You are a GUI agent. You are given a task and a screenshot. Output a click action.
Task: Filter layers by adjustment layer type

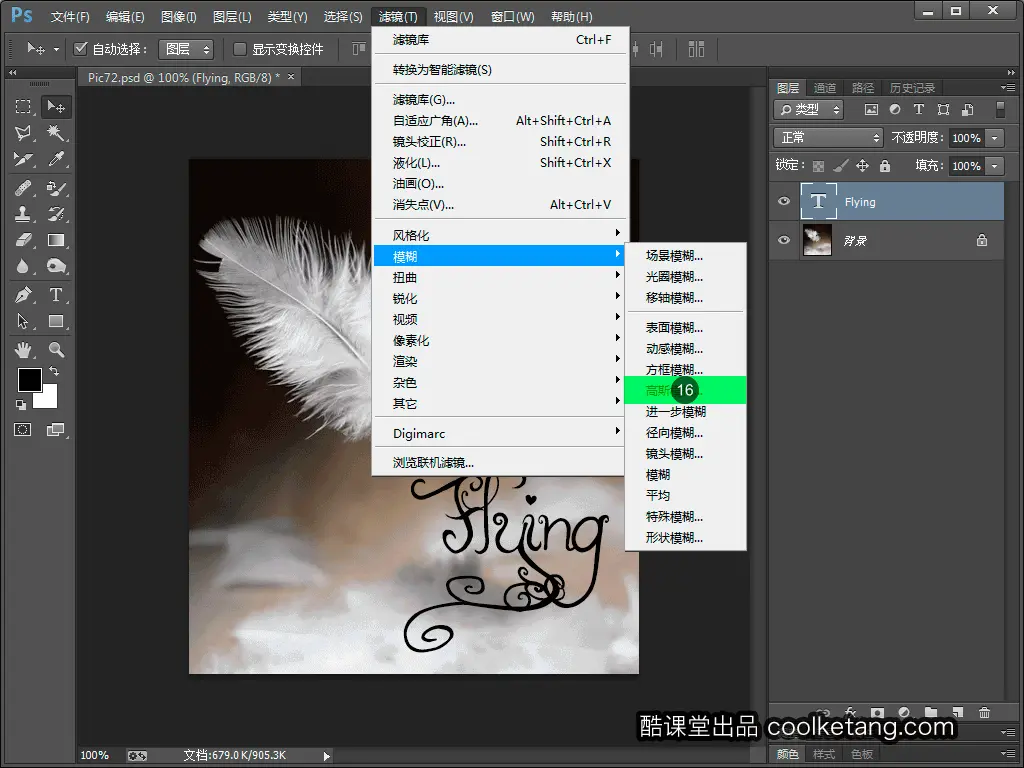pyautogui.click(x=895, y=110)
